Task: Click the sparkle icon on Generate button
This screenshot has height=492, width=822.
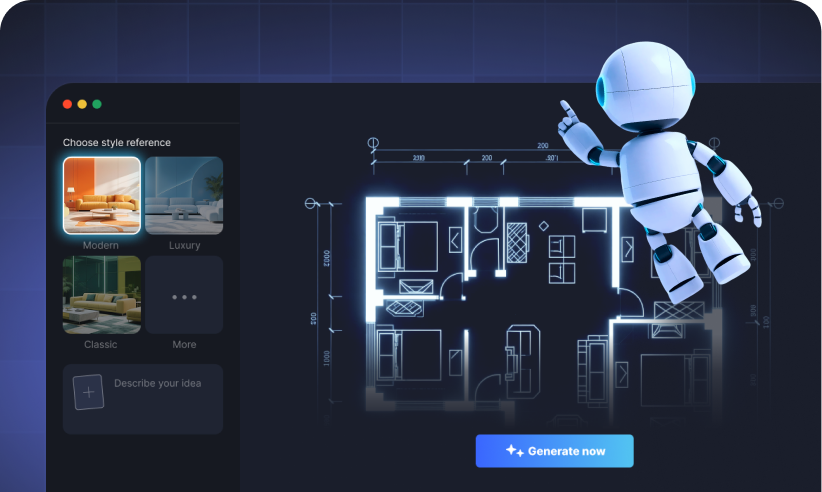Action: tap(514, 451)
